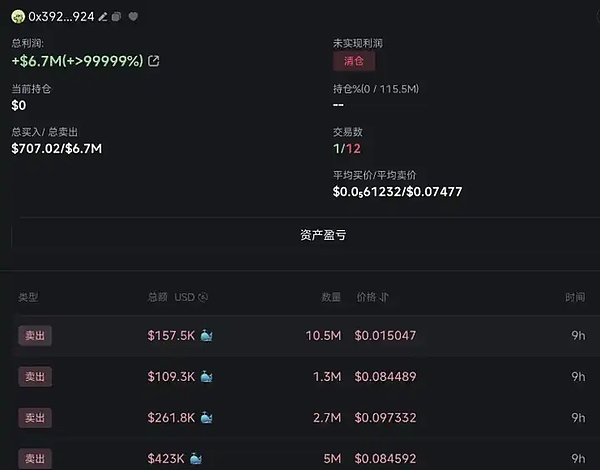Open share link beside total profit

(x=154, y=61)
